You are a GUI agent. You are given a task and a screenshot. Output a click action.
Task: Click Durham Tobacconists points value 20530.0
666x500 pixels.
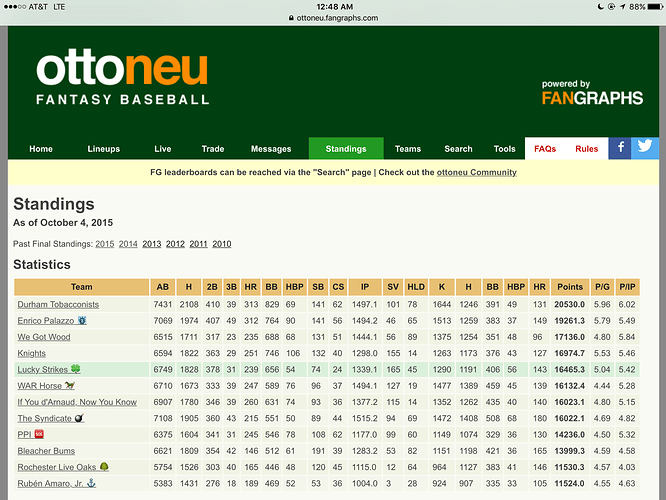(570, 304)
